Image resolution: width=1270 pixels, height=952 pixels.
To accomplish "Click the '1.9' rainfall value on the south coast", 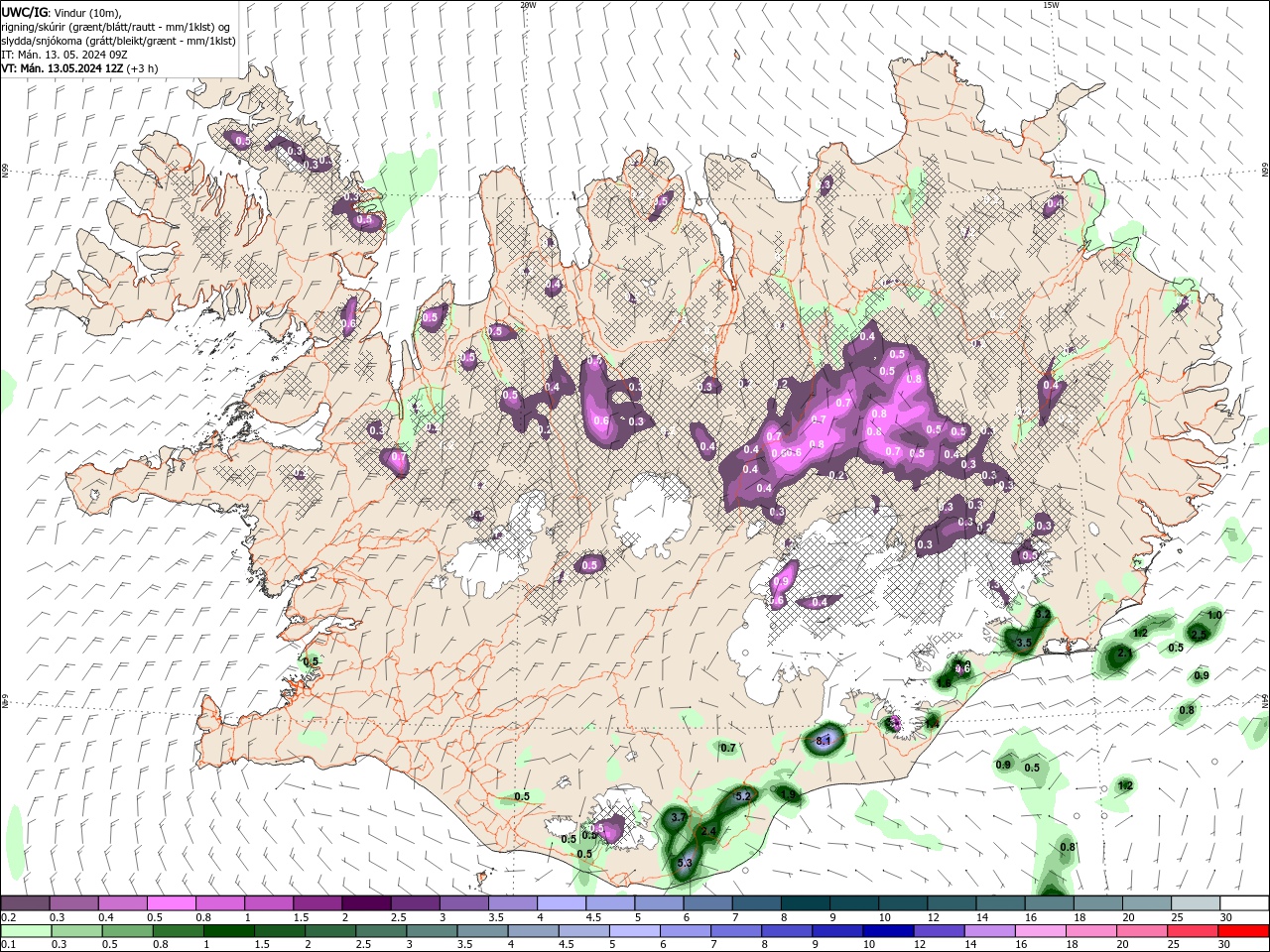I will coord(789,794).
